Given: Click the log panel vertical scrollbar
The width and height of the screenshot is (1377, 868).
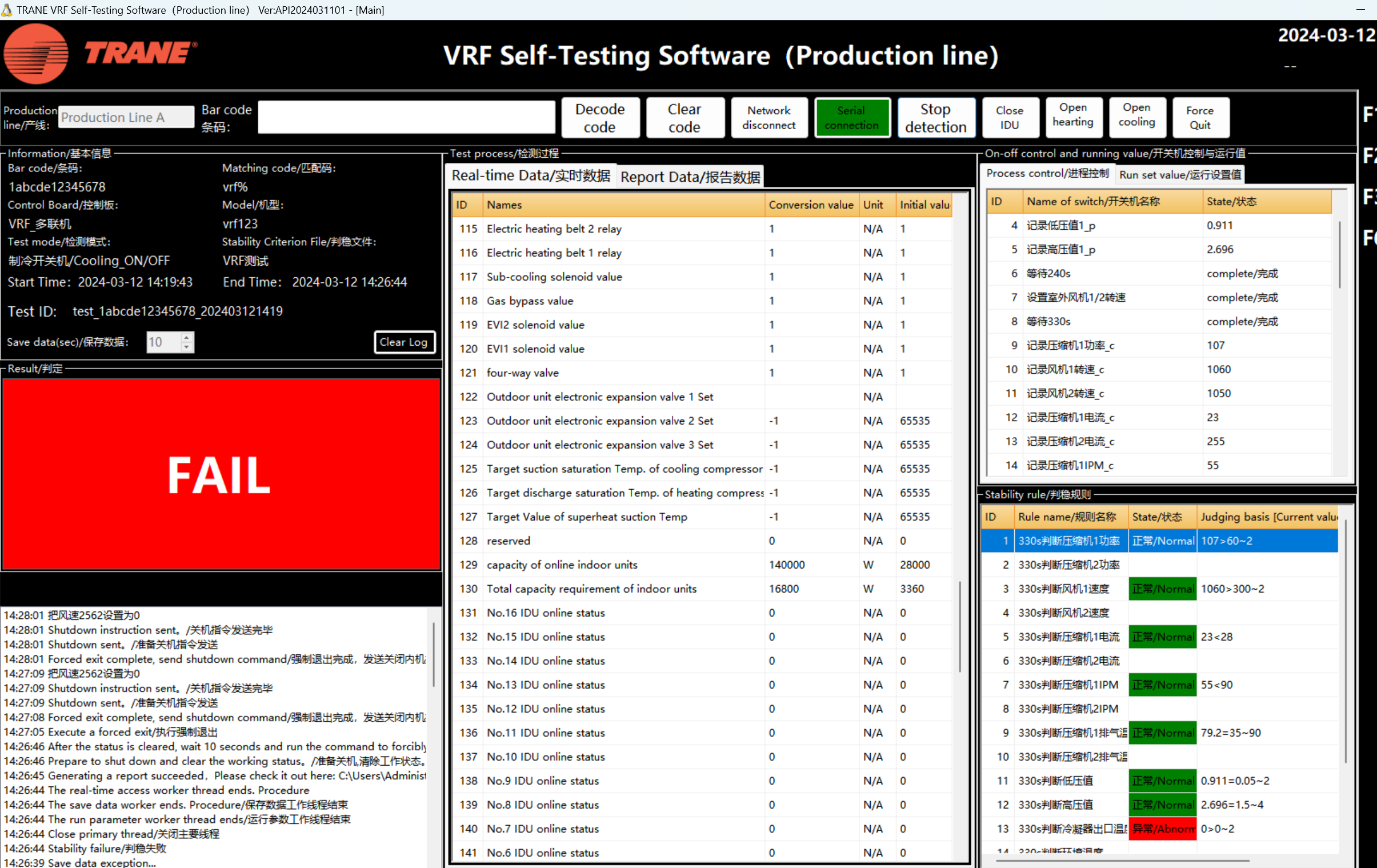Looking at the screenshot, I should pos(434,655).
